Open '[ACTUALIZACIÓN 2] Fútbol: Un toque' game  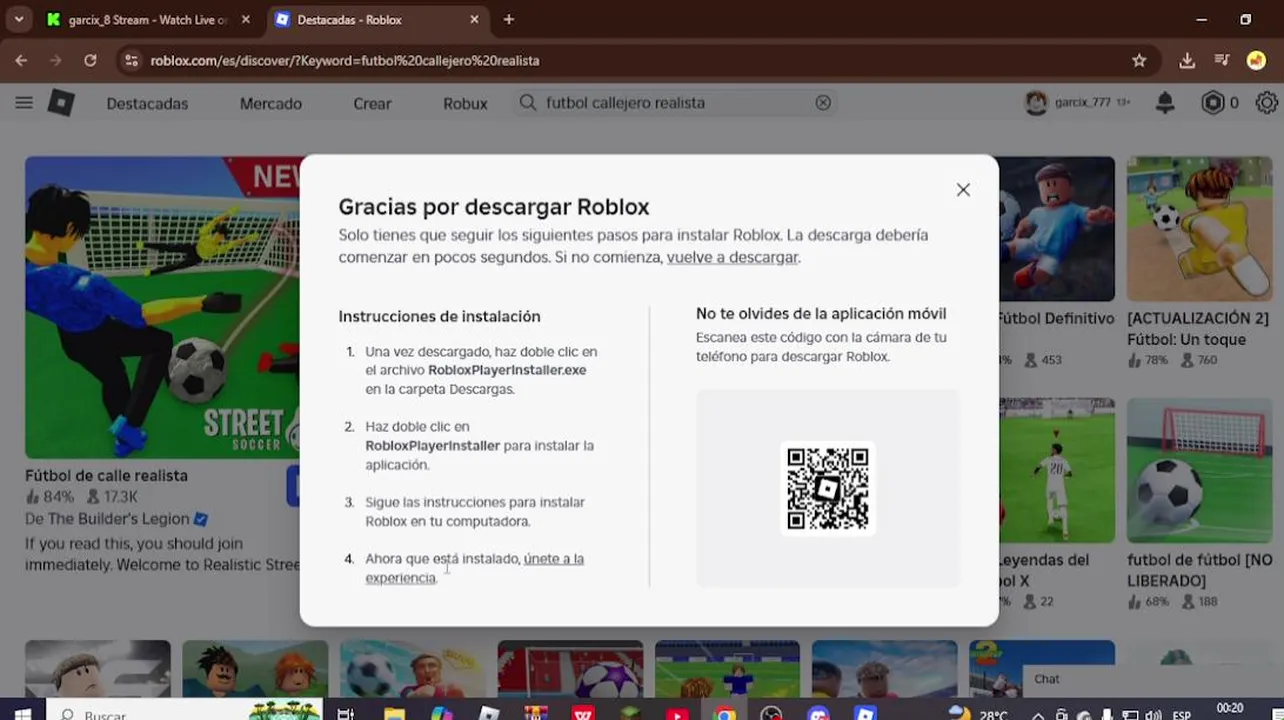[1199, 229]
